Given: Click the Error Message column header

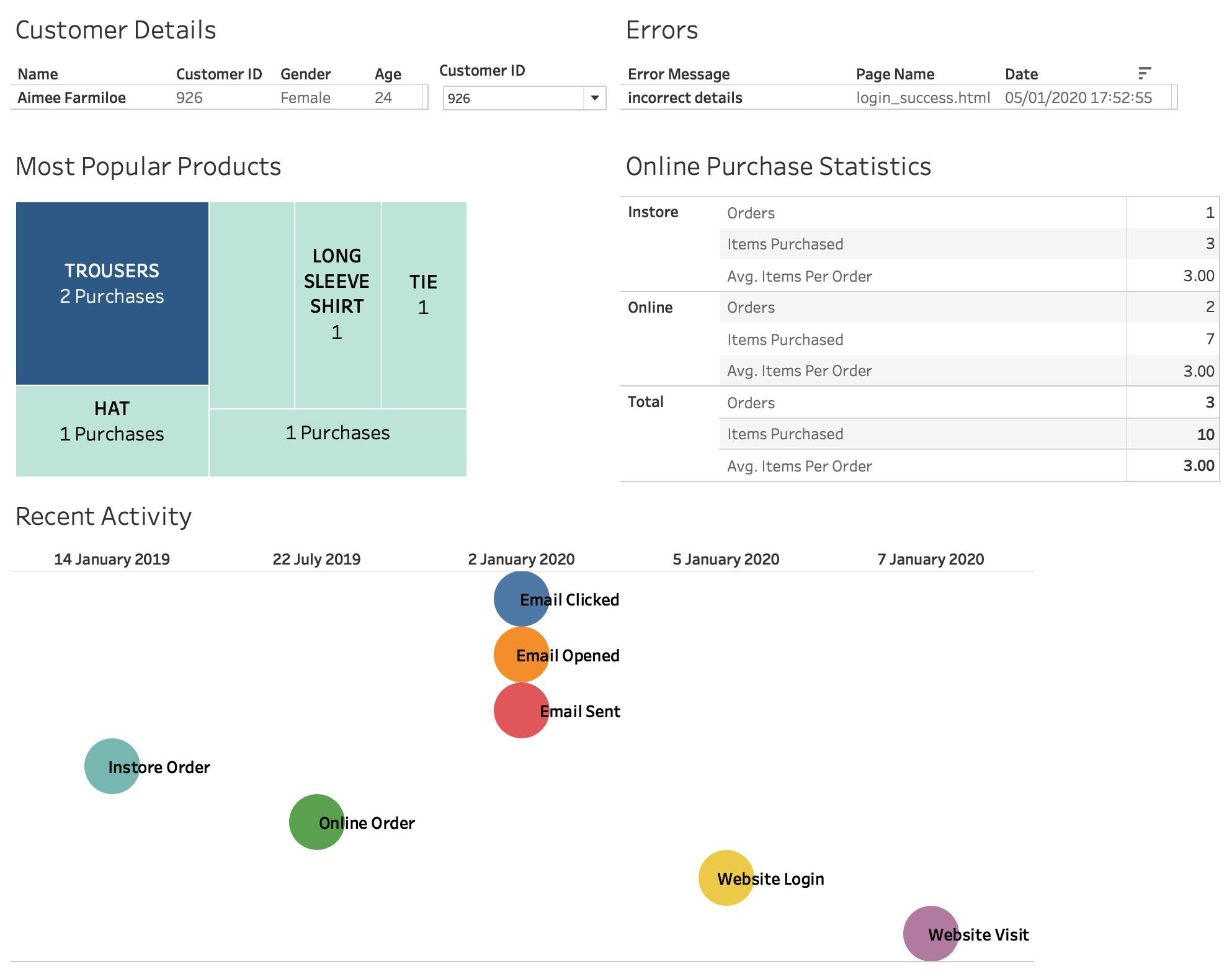Looking at the screenshot, I should pos(679,74).
